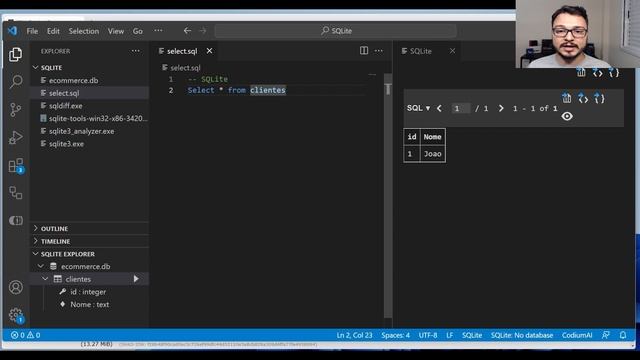The image size is (640, 360).
Task: Open the Extensions view
Action: 16,165
